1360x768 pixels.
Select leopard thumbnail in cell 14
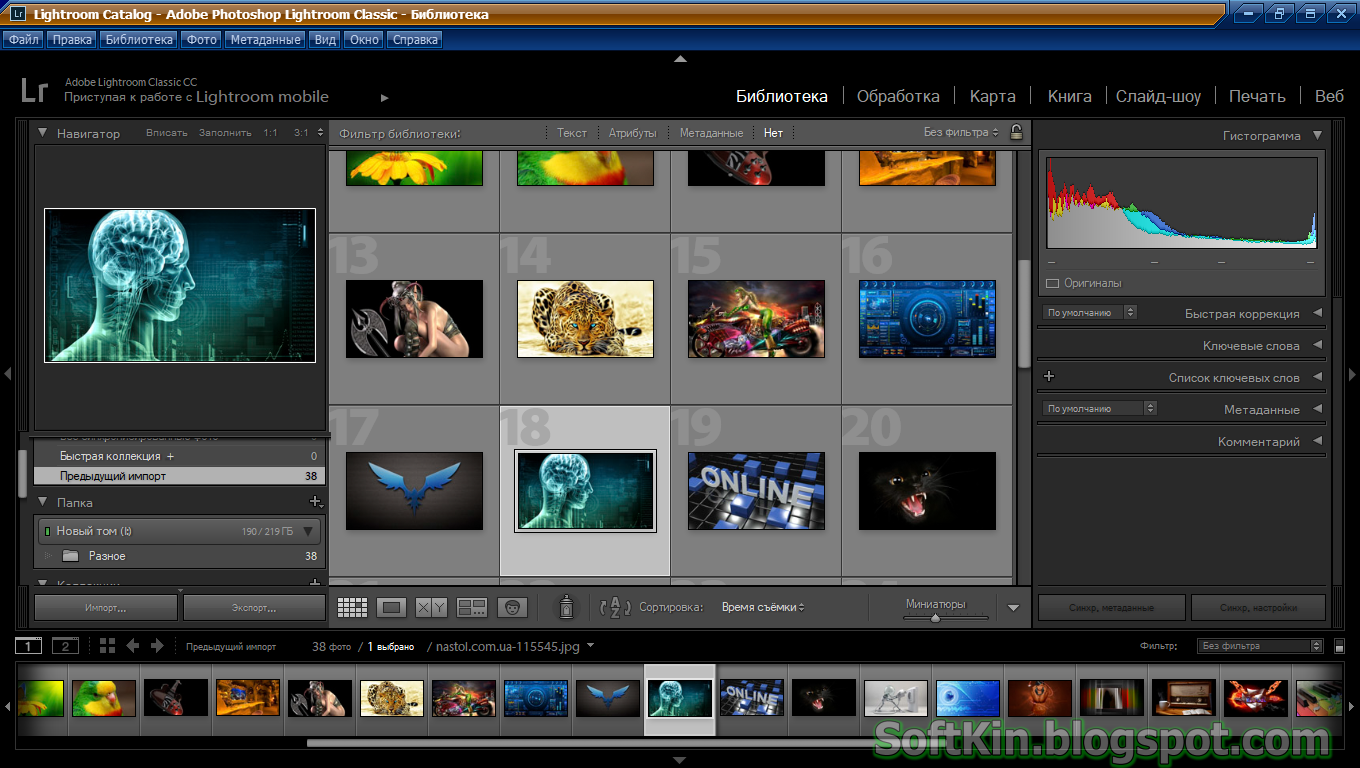(585, 319)
